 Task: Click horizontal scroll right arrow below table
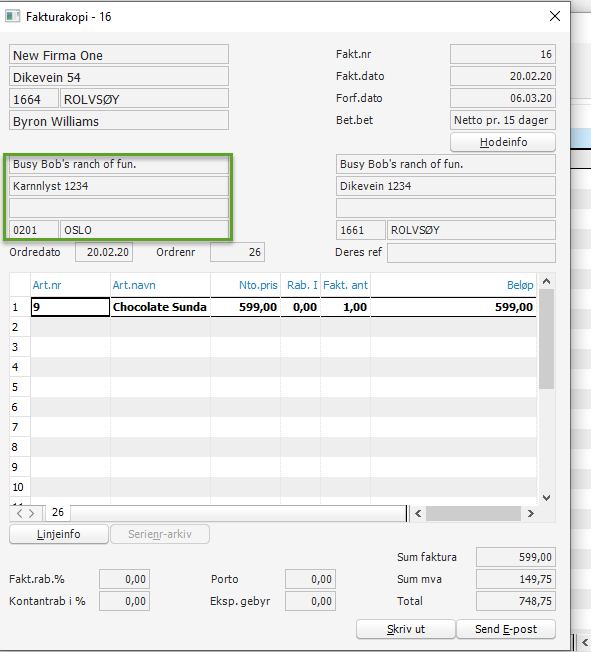coord(530,514)
